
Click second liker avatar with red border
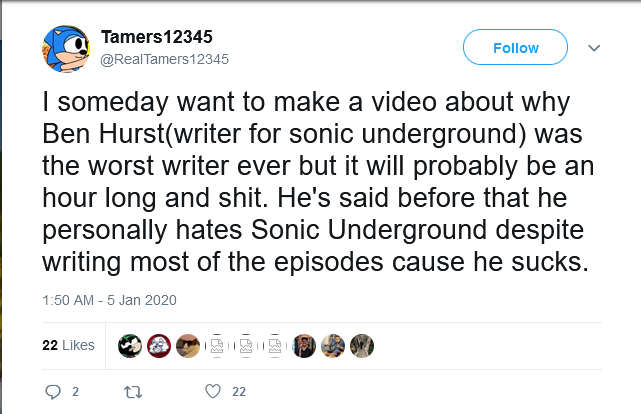[159, 345]
